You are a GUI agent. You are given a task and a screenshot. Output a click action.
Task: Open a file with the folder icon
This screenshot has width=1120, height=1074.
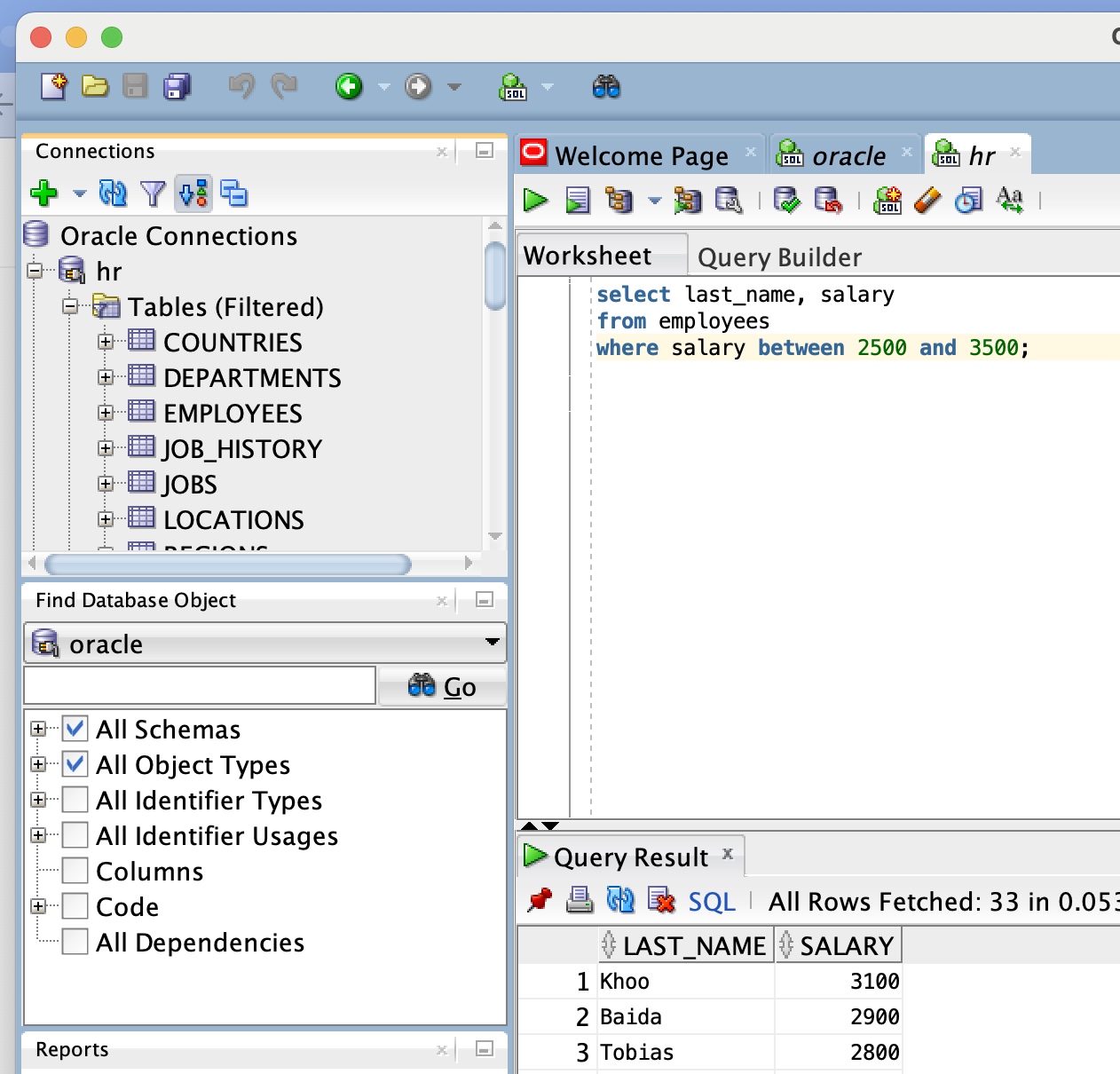95,86
